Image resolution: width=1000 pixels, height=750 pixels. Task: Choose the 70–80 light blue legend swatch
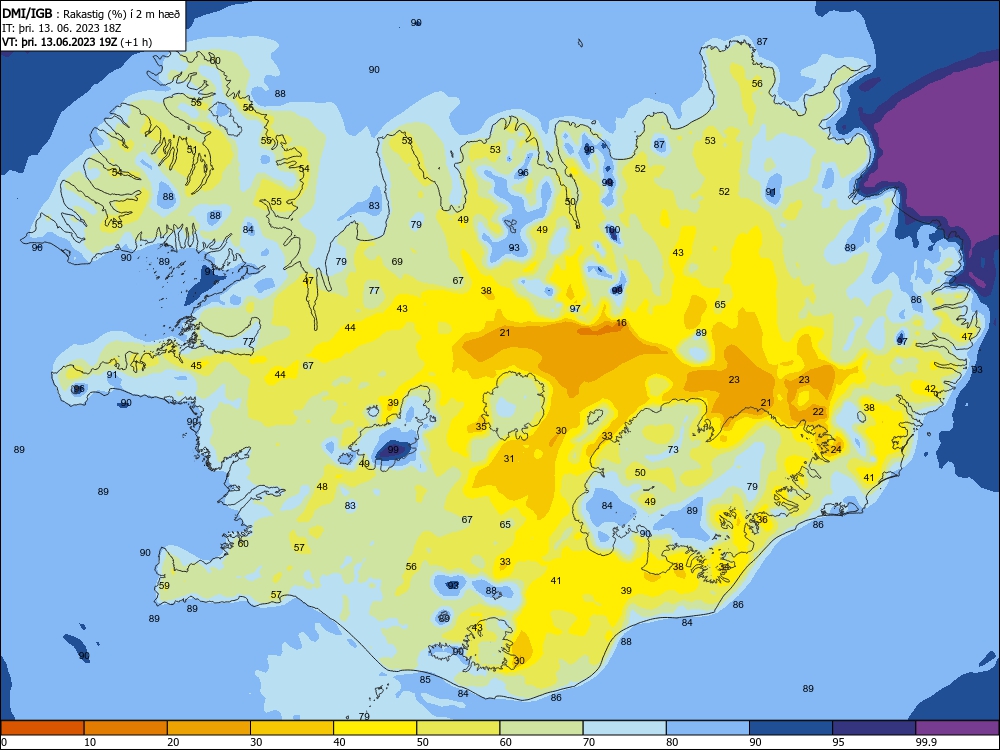point(624,728)
